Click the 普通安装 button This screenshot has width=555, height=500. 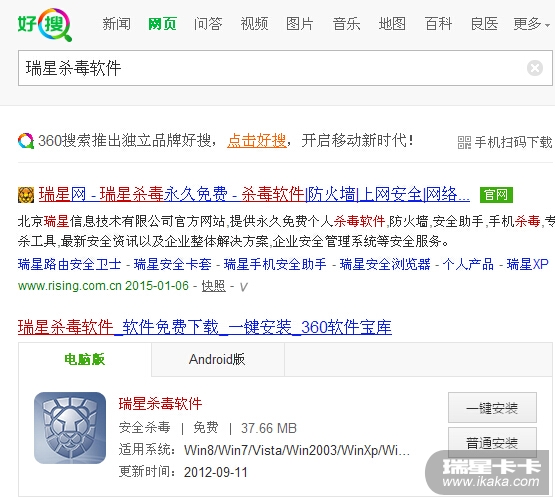pos(492,442)
